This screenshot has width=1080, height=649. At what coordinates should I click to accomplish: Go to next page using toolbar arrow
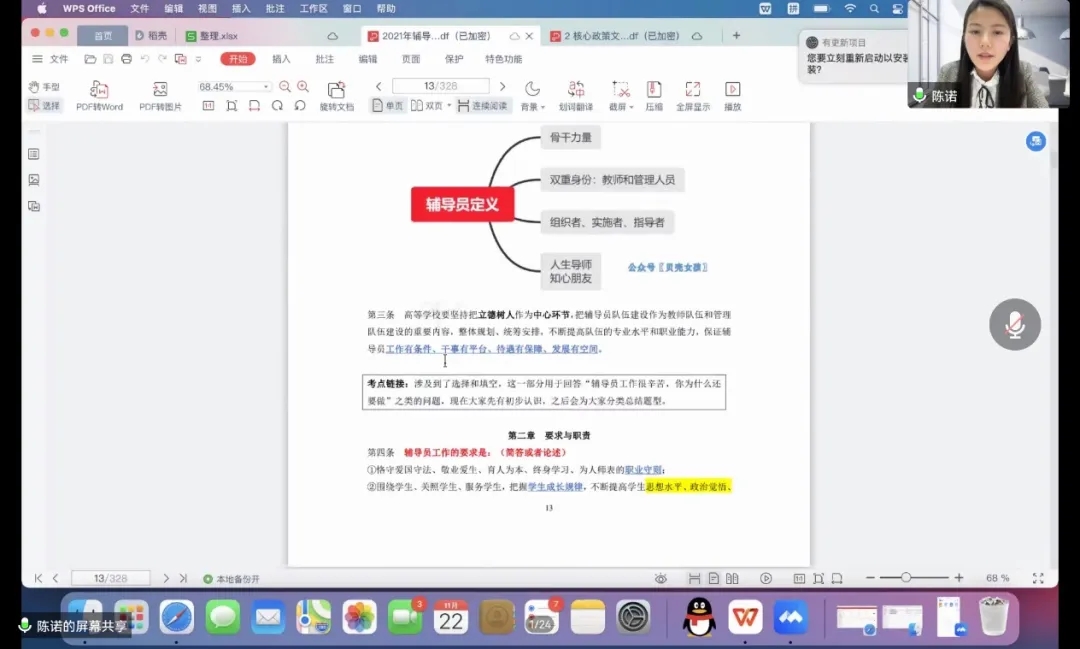click(502, 87)
